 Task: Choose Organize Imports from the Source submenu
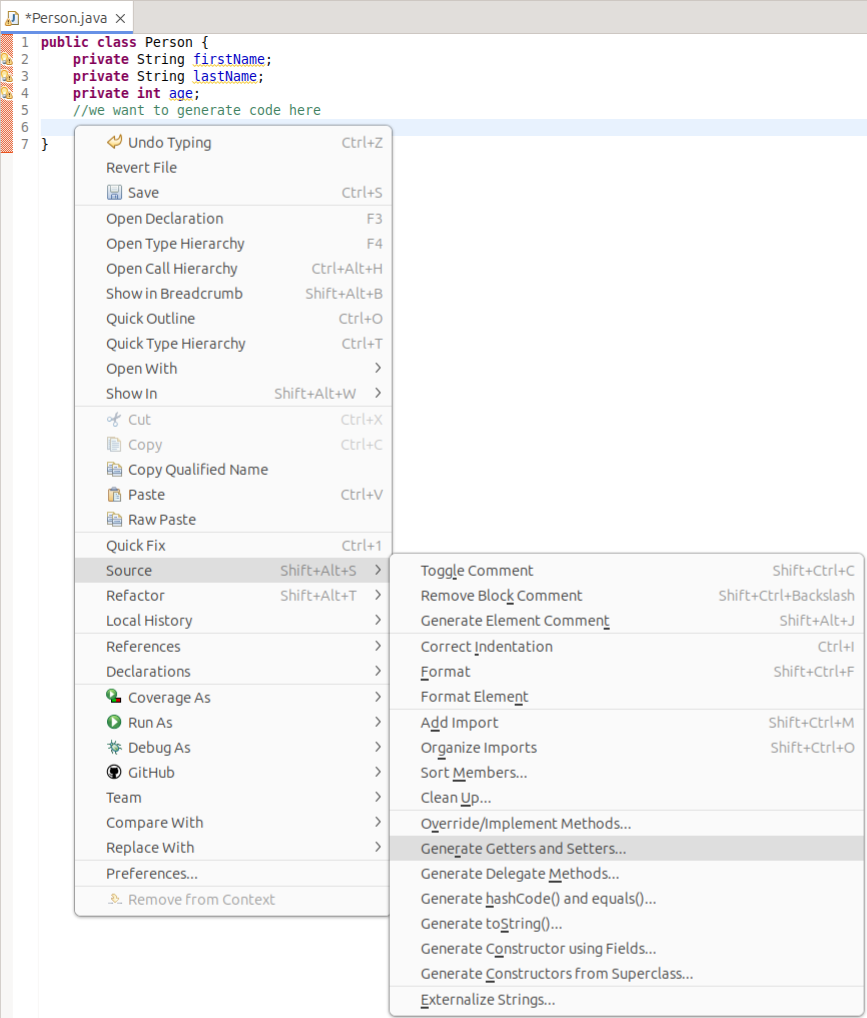tap(479, 747)
